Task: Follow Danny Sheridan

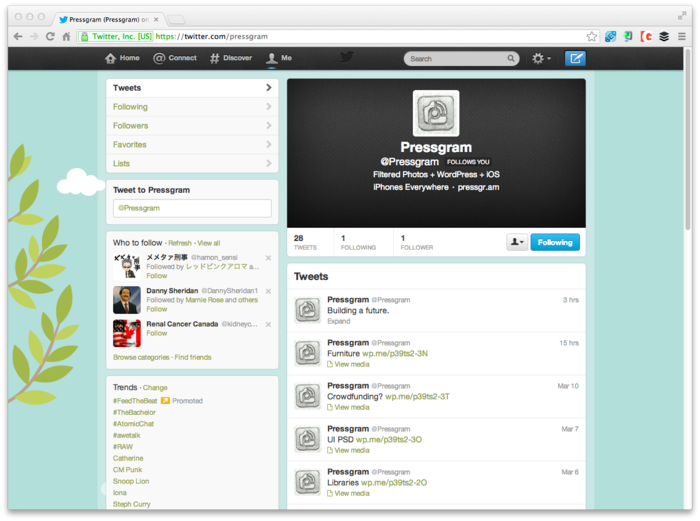Action: point(157,309)
